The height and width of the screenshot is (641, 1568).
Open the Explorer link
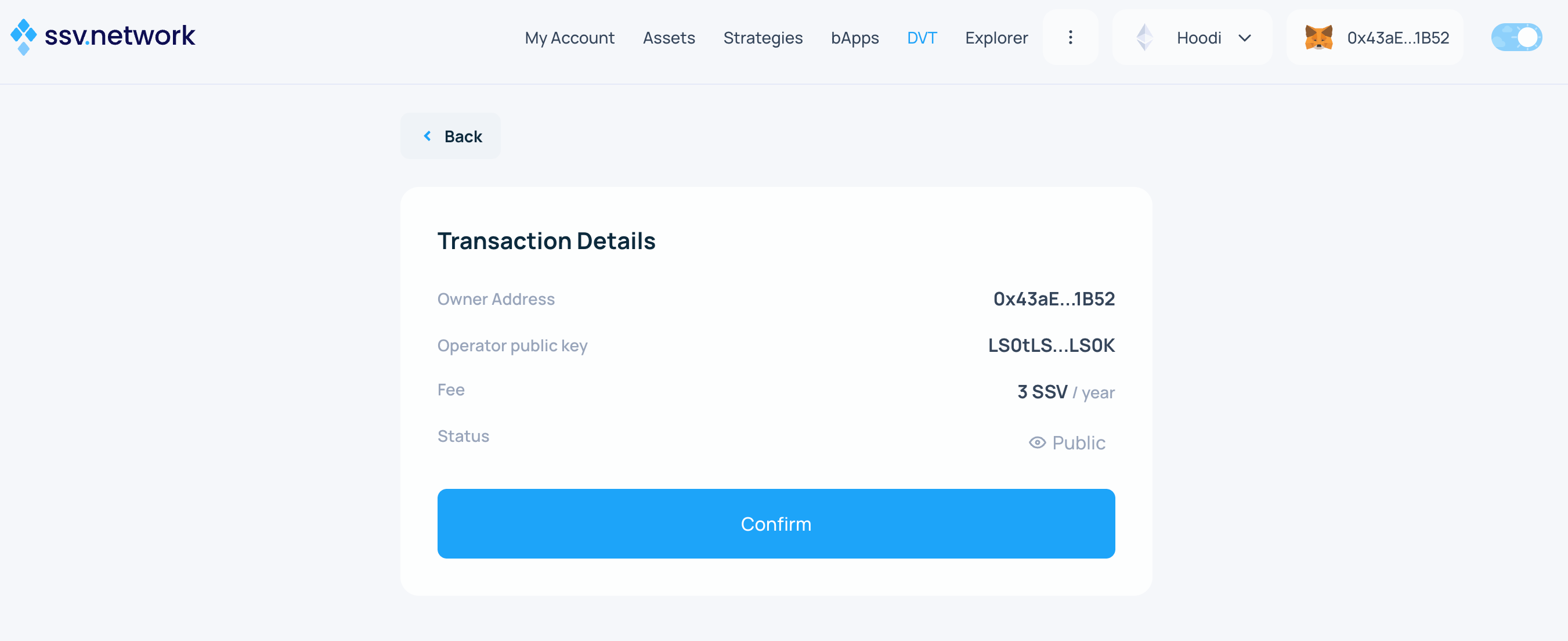coord(996,38)
